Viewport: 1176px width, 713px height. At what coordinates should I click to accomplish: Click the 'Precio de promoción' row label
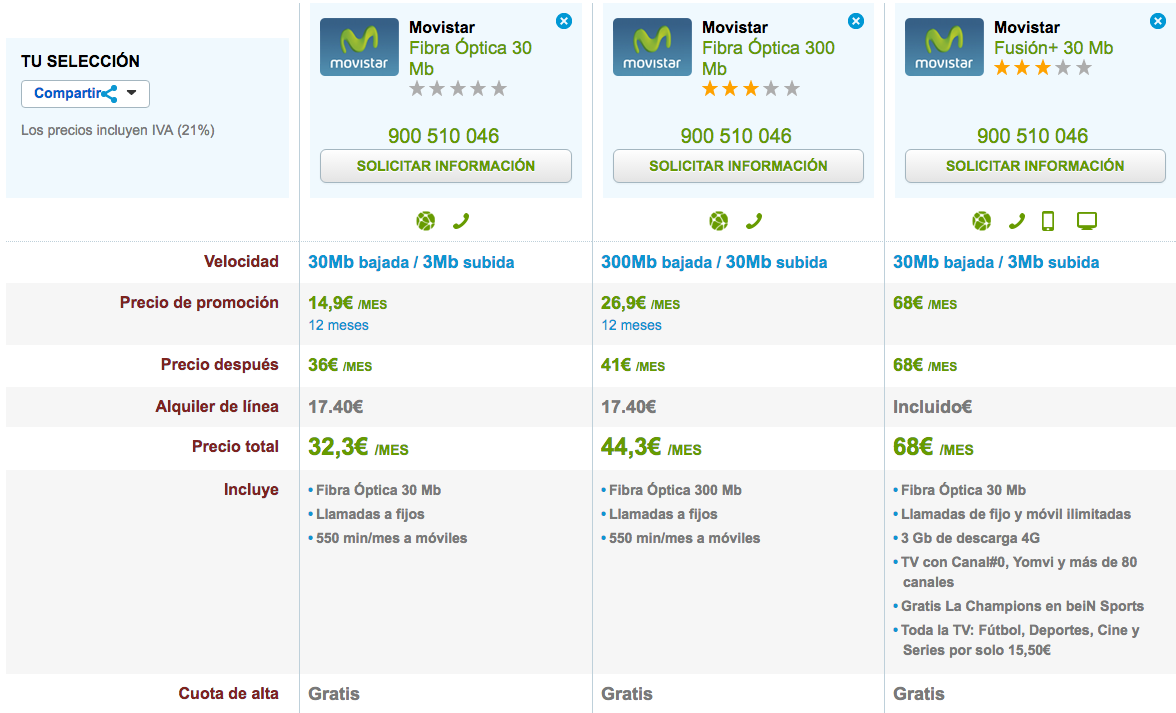tap(200, 303)
